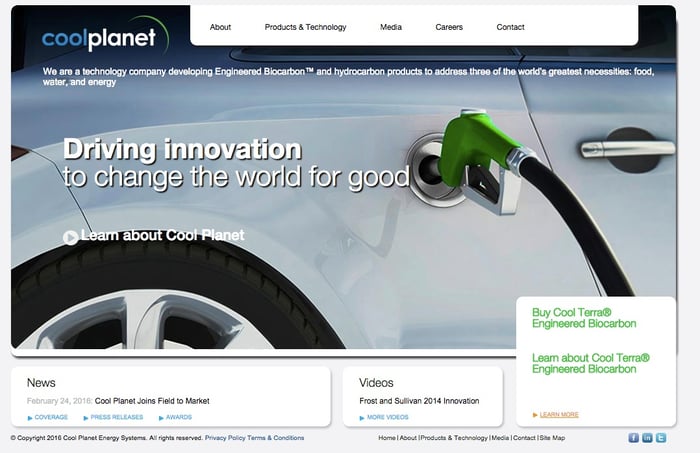Open the About menu item
The width and height of the screenshot is (700, 453).
220,27
